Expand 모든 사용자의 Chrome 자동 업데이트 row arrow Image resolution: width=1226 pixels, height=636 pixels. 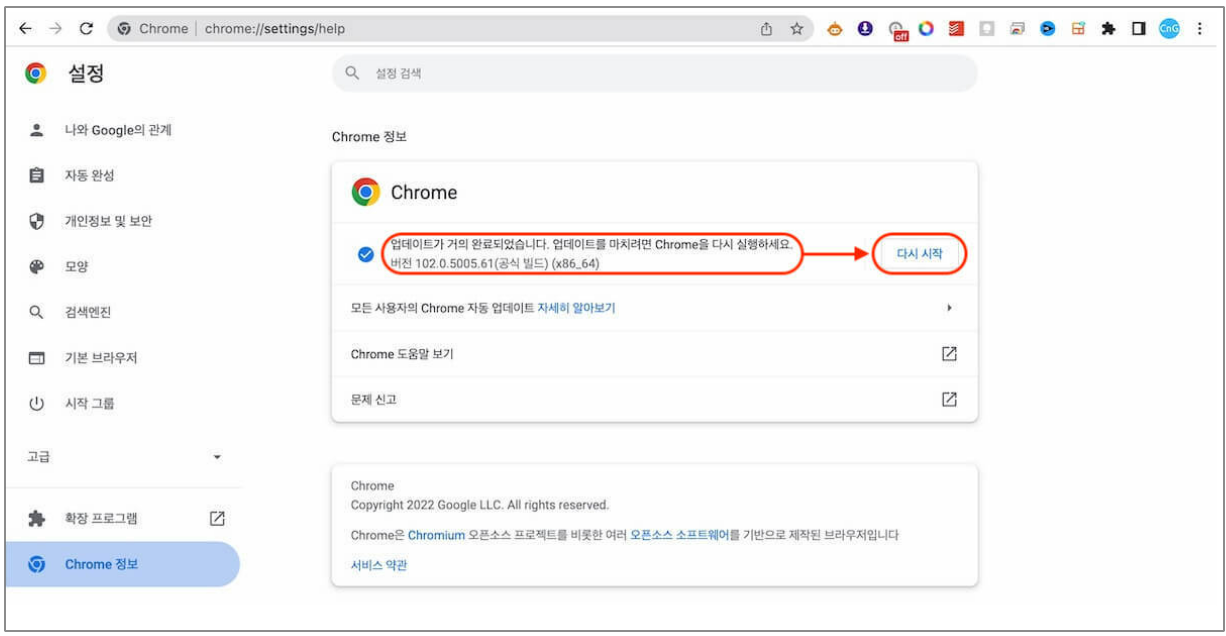949,308
